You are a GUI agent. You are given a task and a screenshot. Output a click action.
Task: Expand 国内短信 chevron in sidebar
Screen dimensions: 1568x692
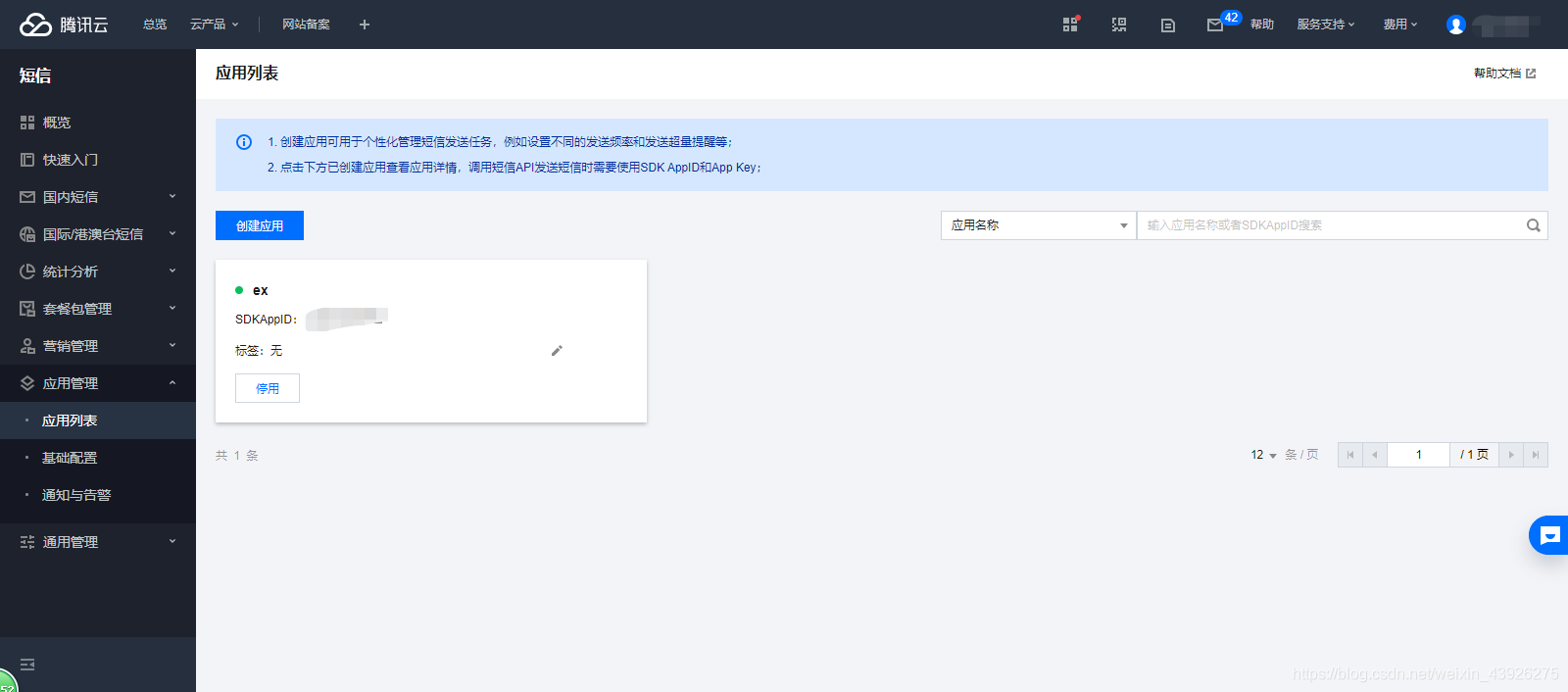pos(172,197)
